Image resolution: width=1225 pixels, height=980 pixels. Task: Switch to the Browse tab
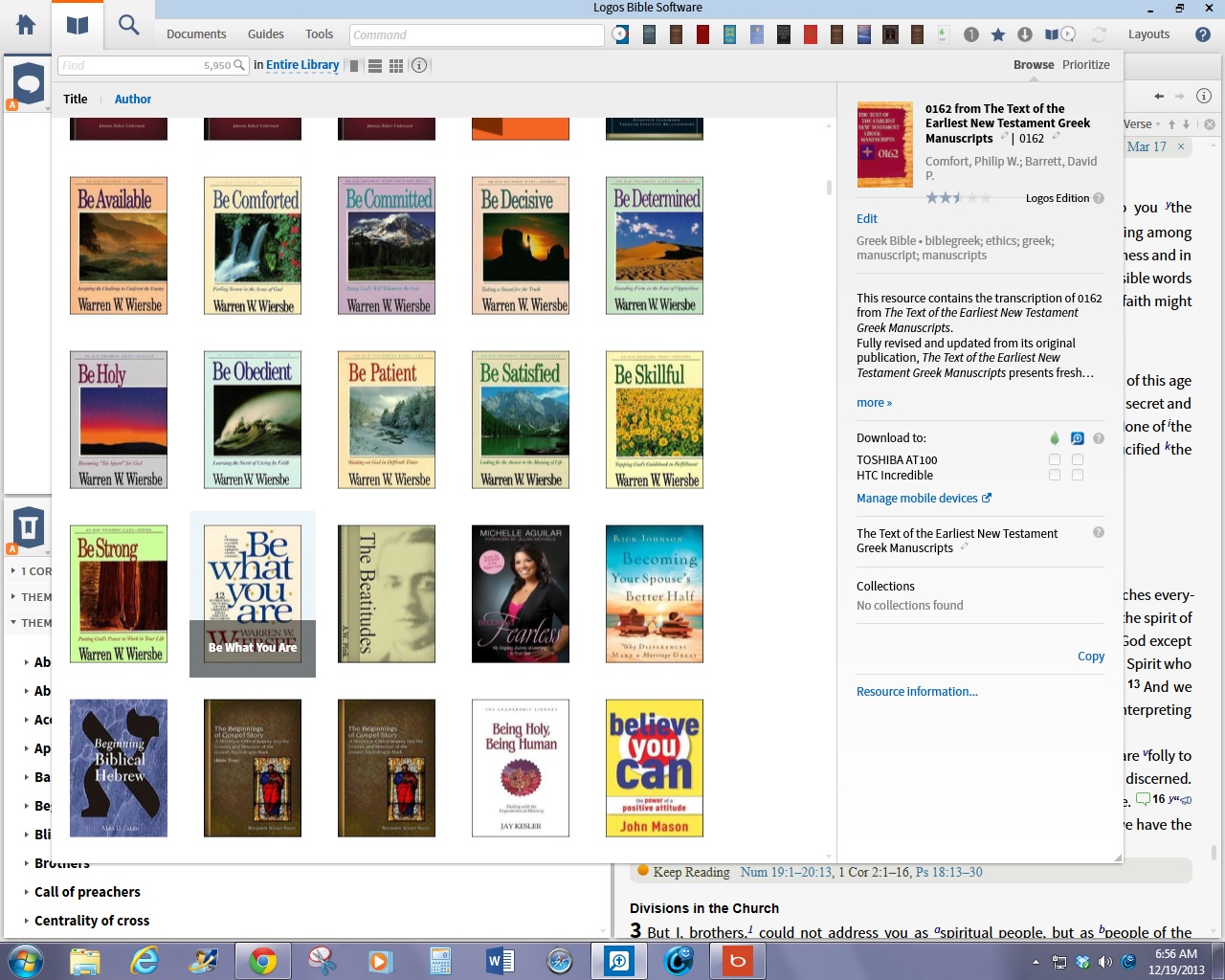[1034, 65]
